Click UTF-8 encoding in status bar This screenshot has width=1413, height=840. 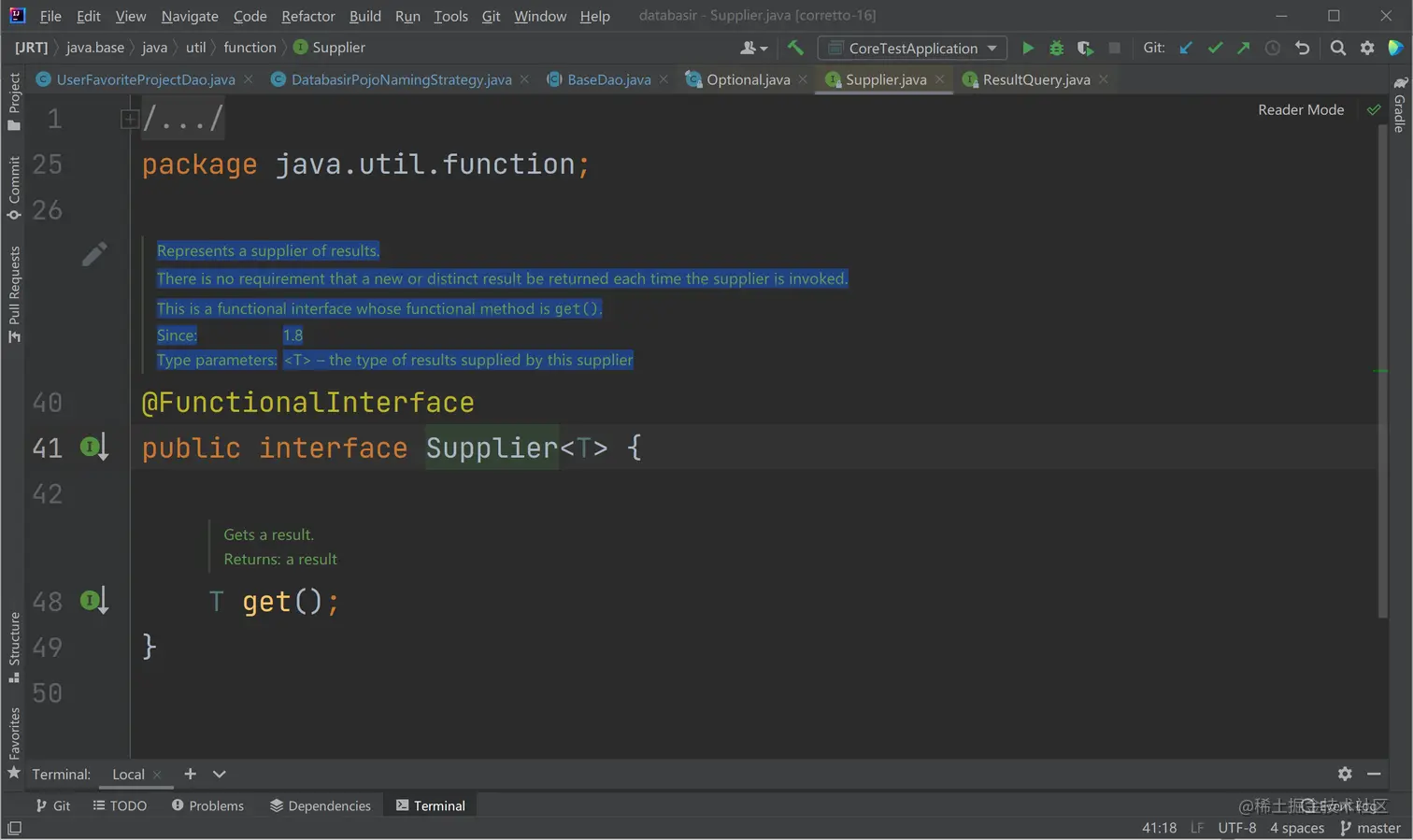tap(1236, 828)
